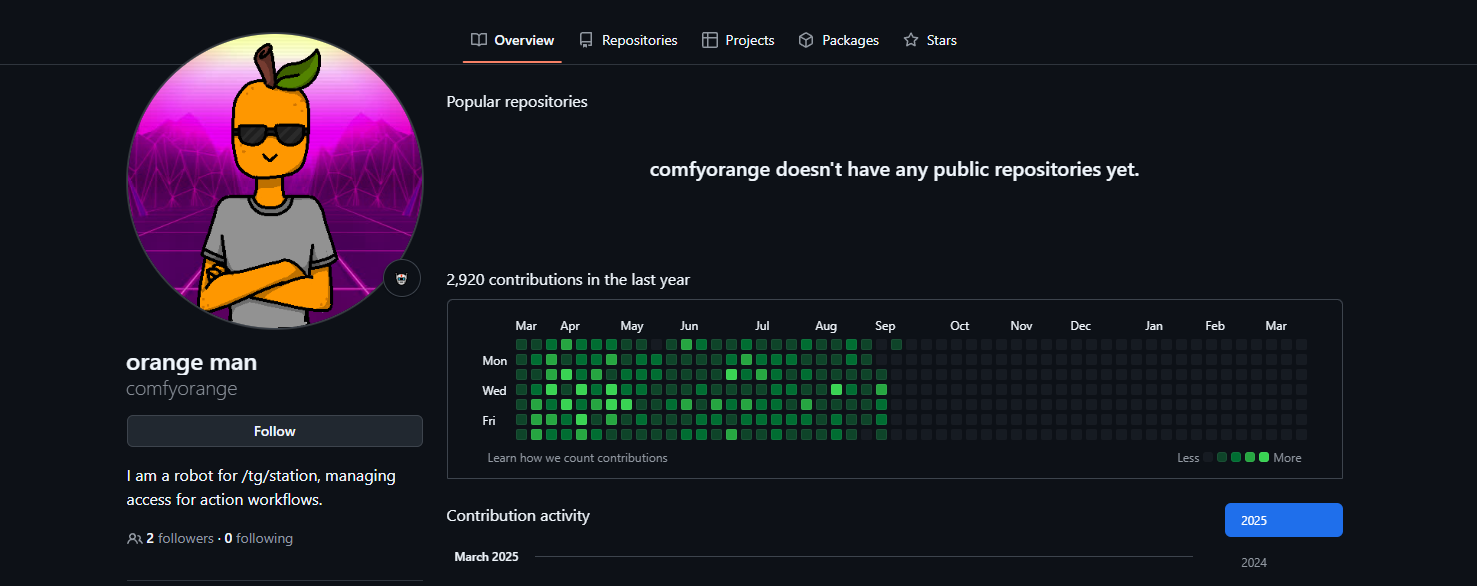Click the book icon beside Overview
The width and height of the screenshot is (1477, 586).
click(x=479, y=40)
